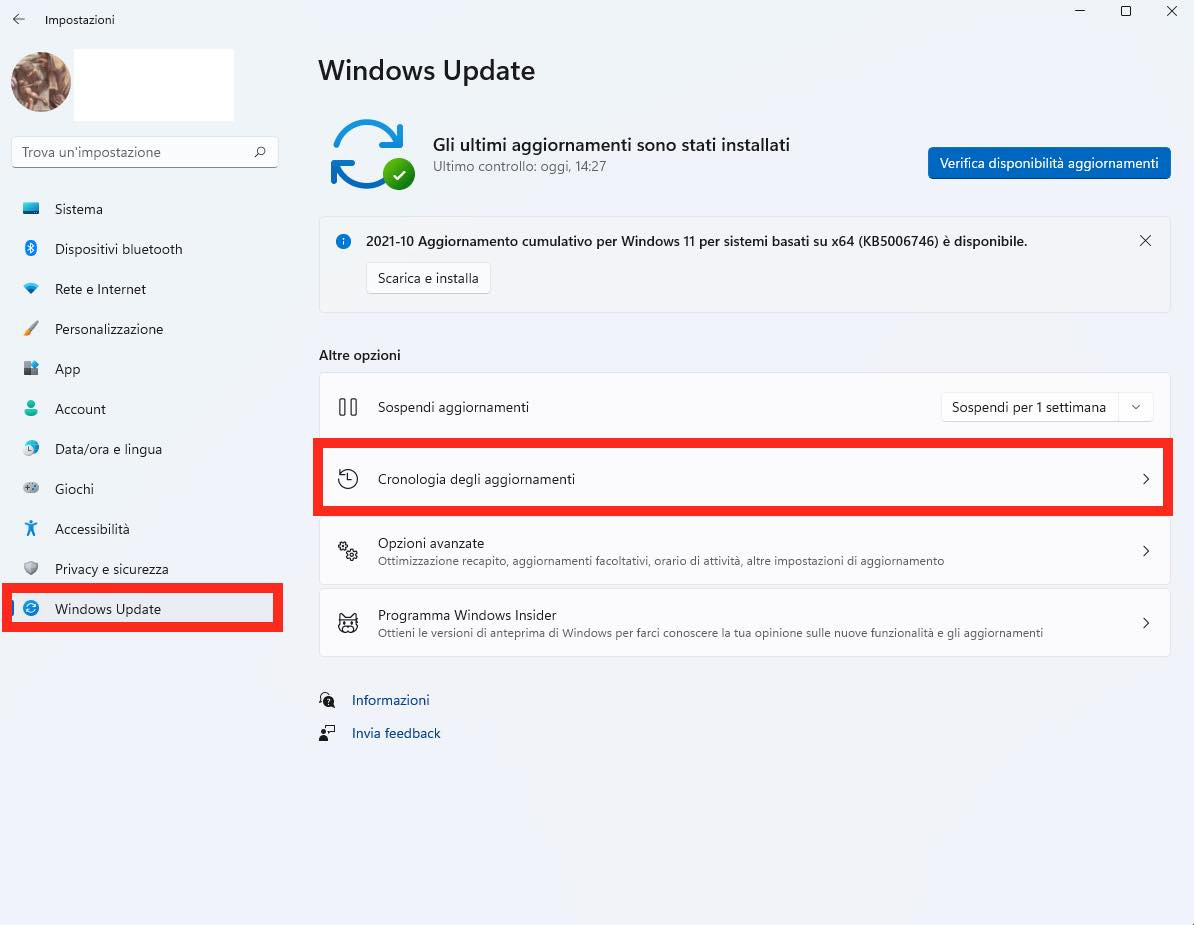Expand the suspend duration dropdown arrow
The height and width of the screenshot is (925, 1194).
[1135, 407]
